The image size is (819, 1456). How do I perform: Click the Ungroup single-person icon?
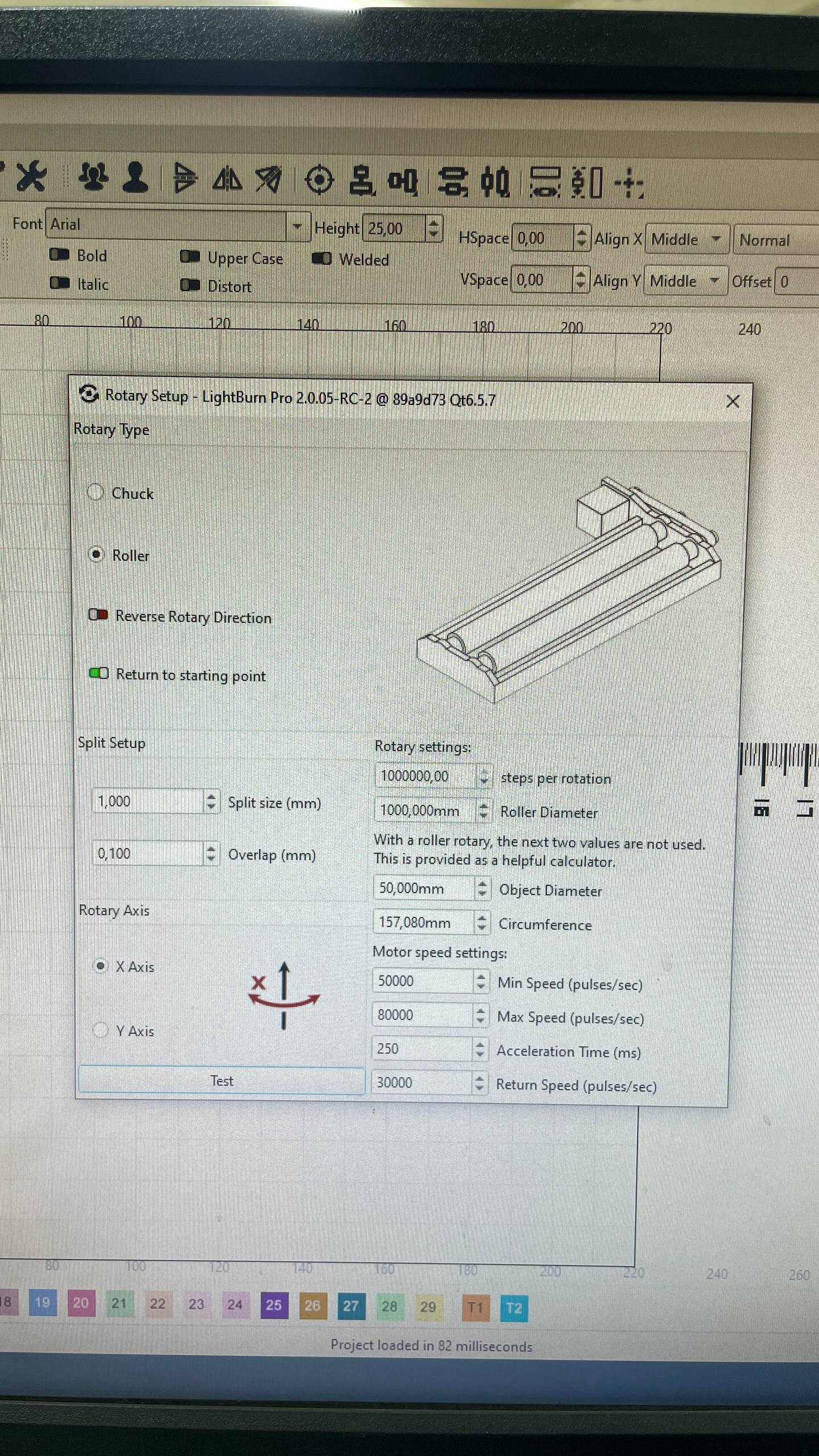[x=135, y=177]
